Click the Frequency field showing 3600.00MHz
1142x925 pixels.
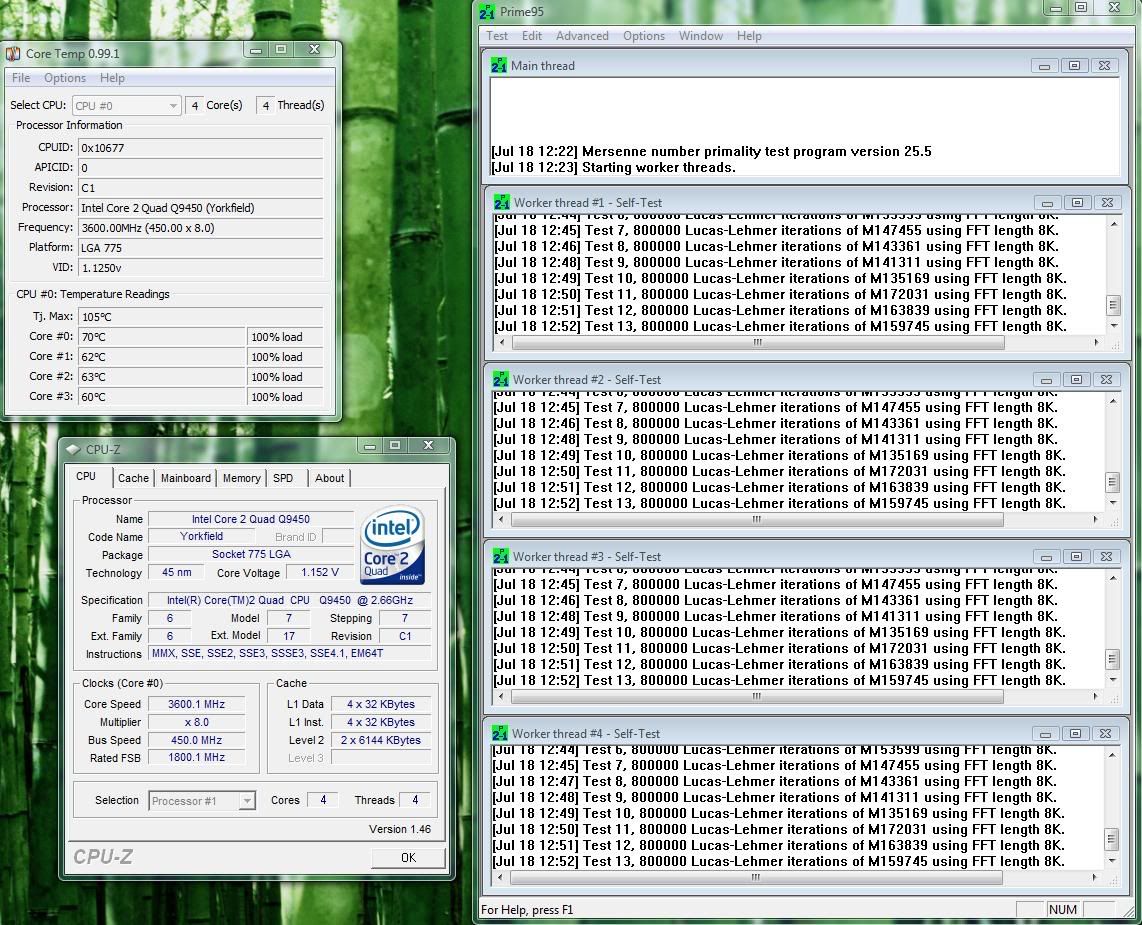(x=200, y=228)
